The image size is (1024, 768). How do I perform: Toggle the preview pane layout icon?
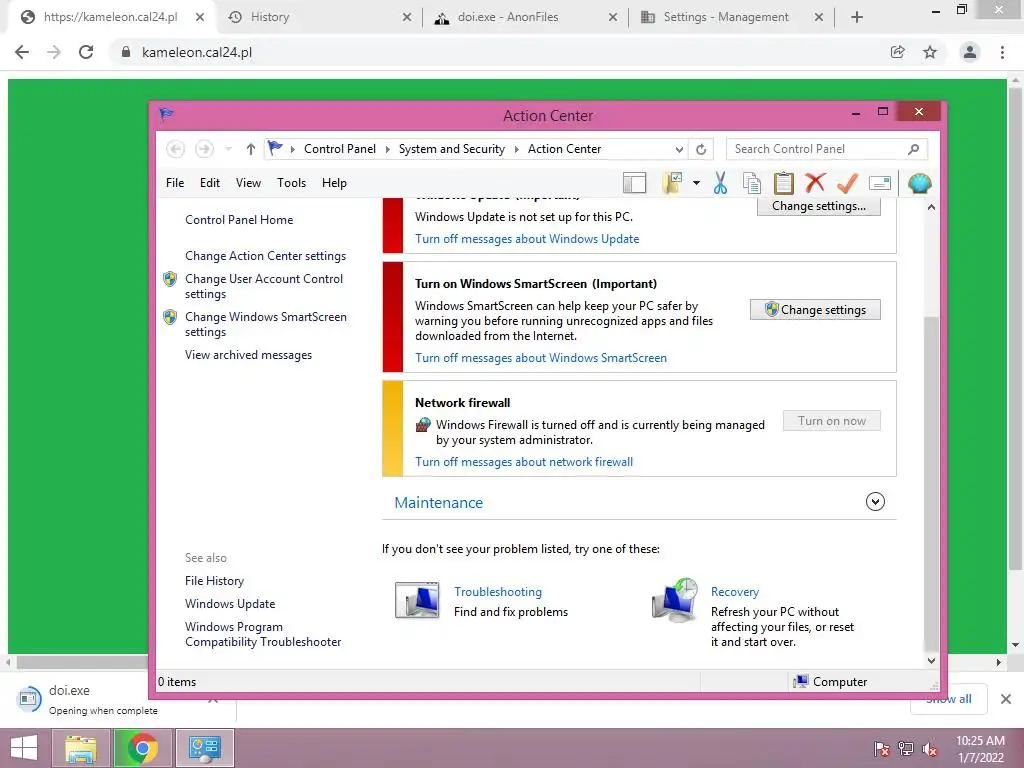634,184
